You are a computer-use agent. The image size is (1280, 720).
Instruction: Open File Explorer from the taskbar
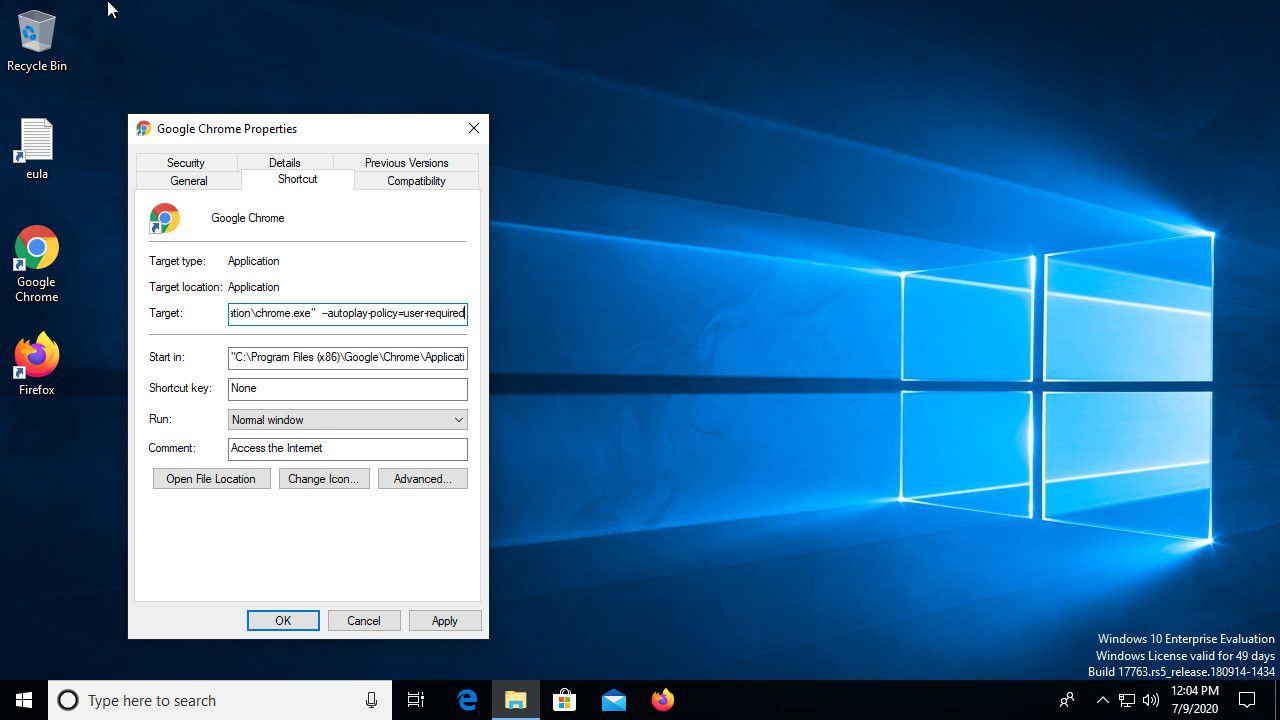(x=516, y=700)
